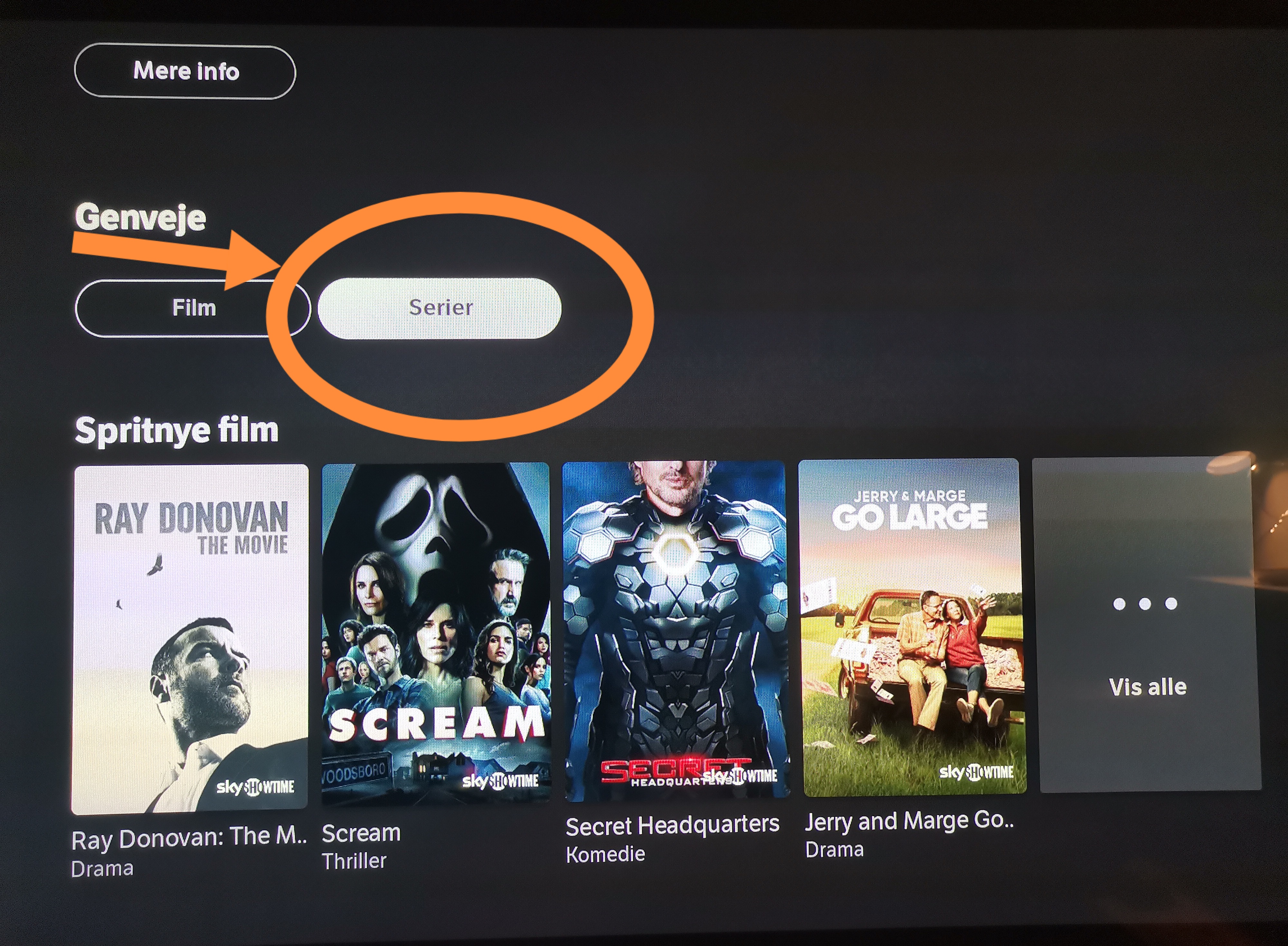Viewport: 1288px width, 946px height.
Task: Click the Genveje section heading
Action: point(140,218)
